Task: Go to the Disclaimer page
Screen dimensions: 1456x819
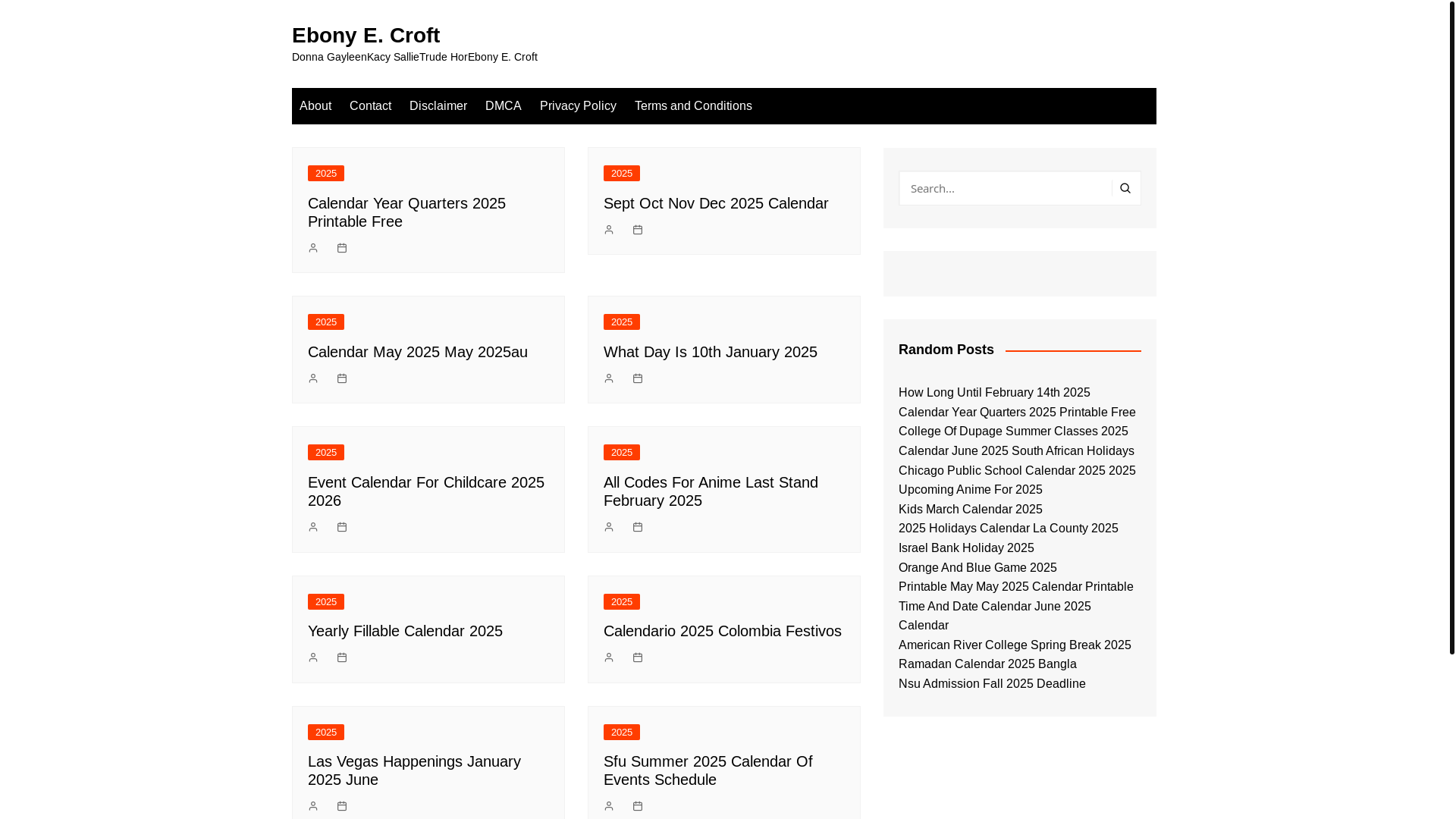Action: coord(438,106)
